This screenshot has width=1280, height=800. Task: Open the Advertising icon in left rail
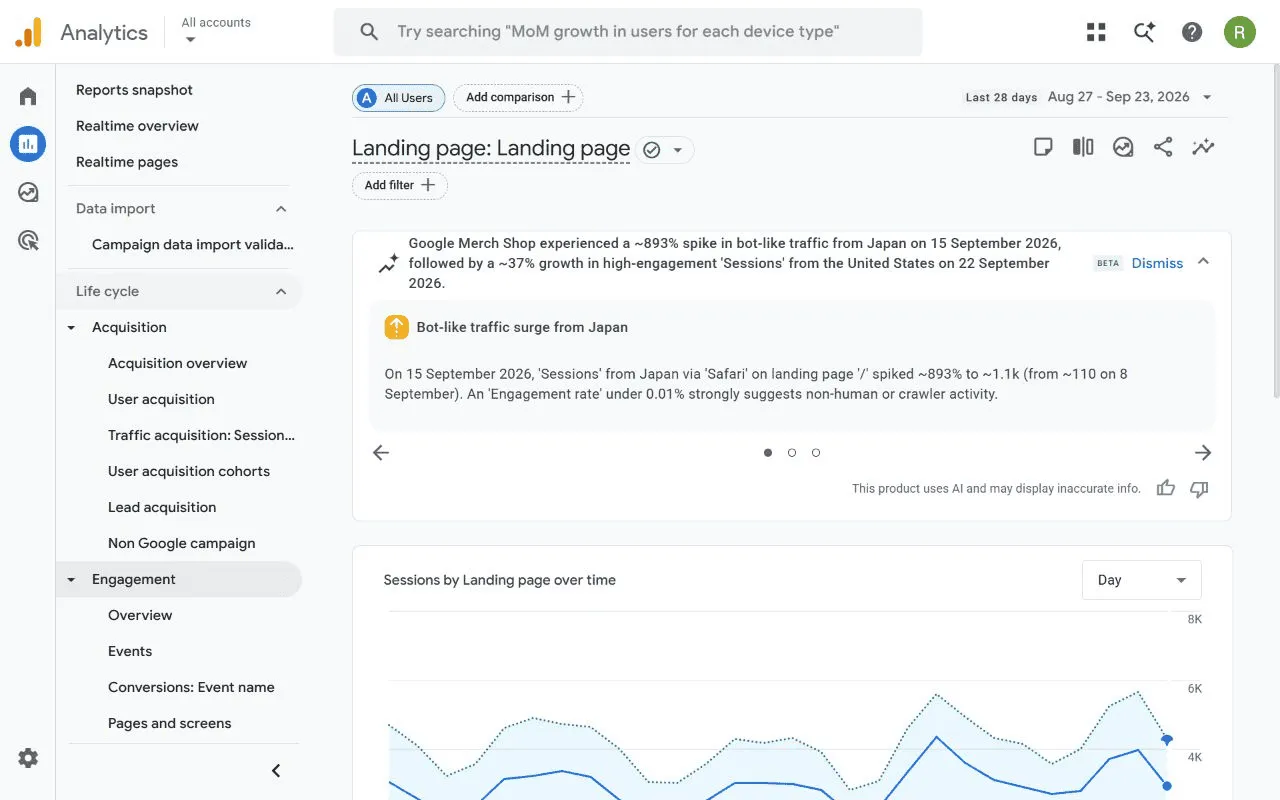(28, 240)
